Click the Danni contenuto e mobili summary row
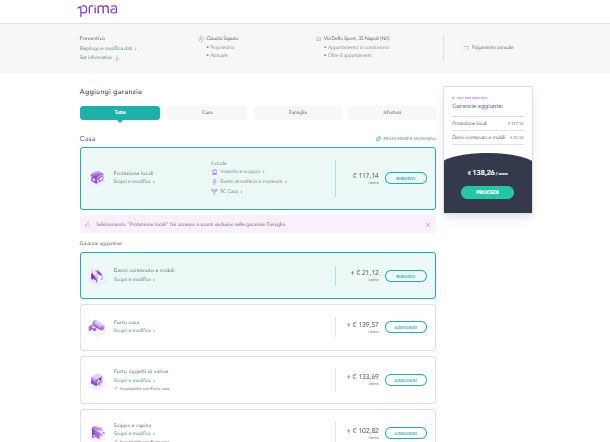610x442 pixels. 488,137
